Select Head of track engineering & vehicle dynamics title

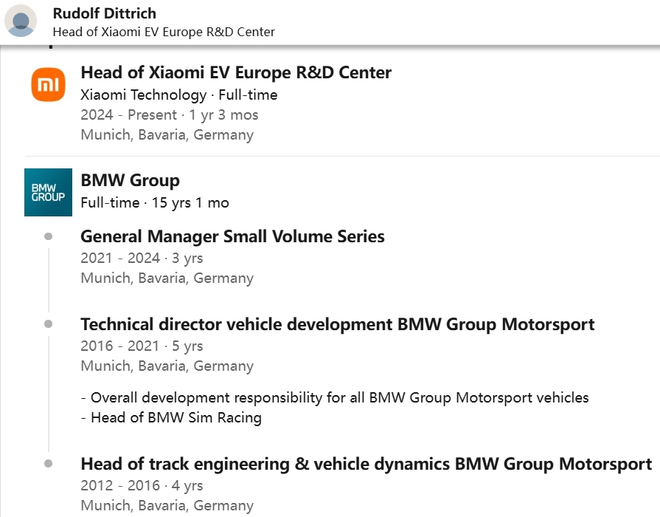tap(365, 464)
